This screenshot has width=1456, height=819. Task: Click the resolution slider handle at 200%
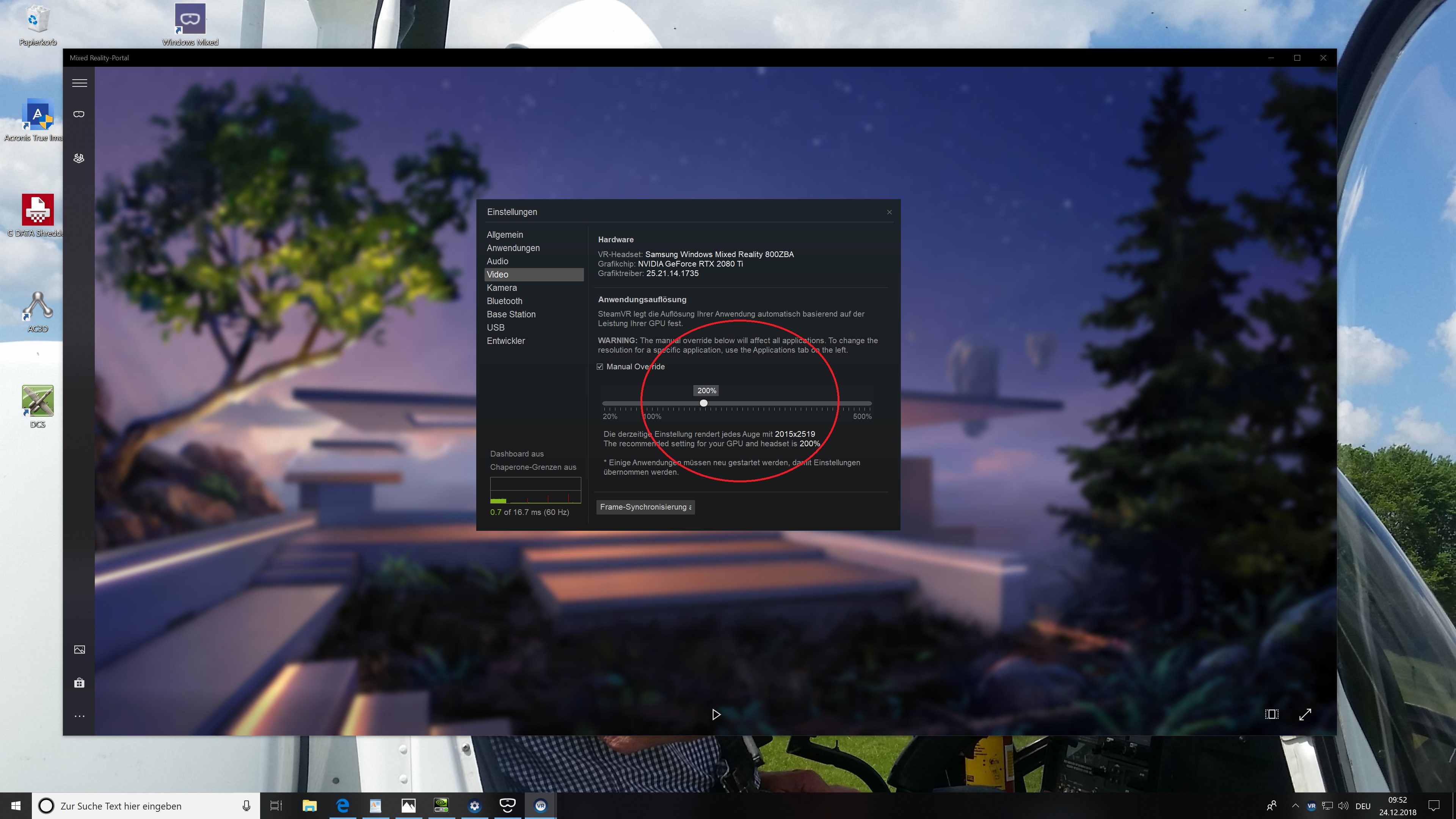704,403
